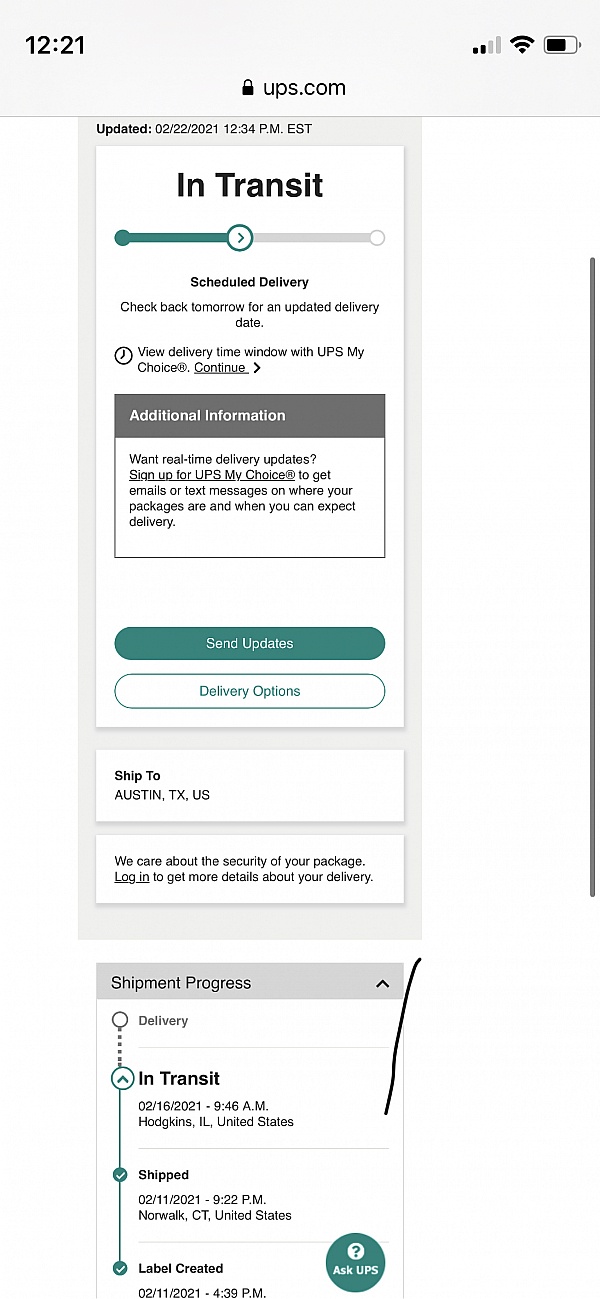Open the Sign up for UPS My Choice link

tap(212, 475)
